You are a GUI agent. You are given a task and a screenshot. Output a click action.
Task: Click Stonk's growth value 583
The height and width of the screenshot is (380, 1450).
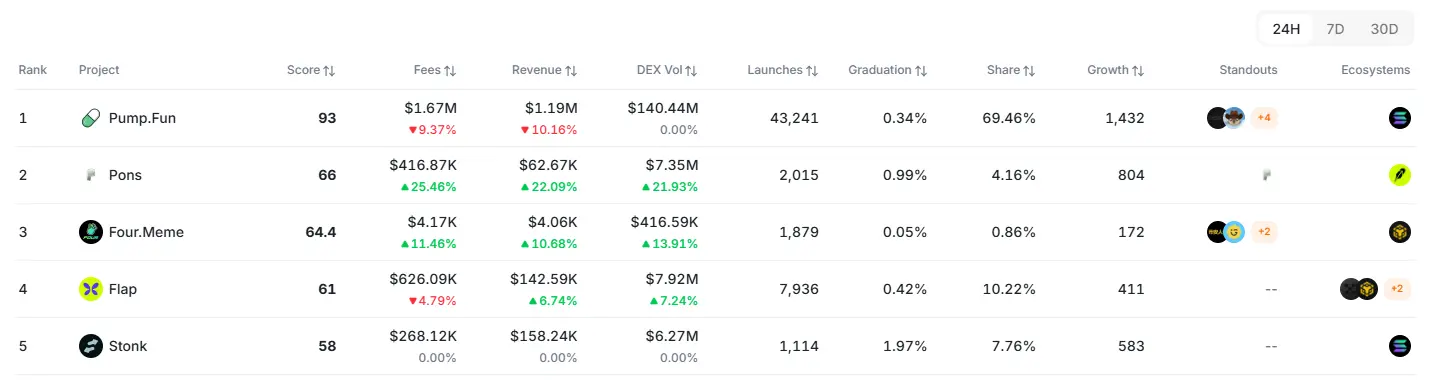point(1131,346)
